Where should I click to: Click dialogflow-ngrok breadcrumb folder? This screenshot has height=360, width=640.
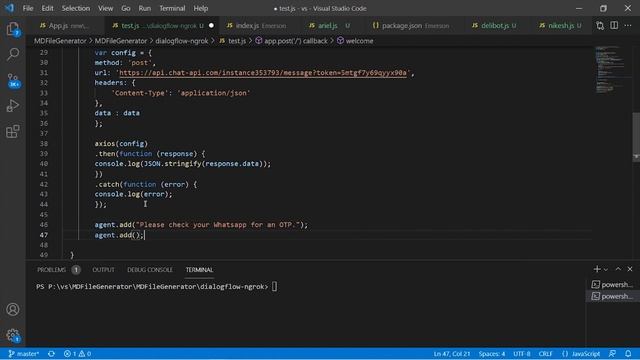(182, 41)
